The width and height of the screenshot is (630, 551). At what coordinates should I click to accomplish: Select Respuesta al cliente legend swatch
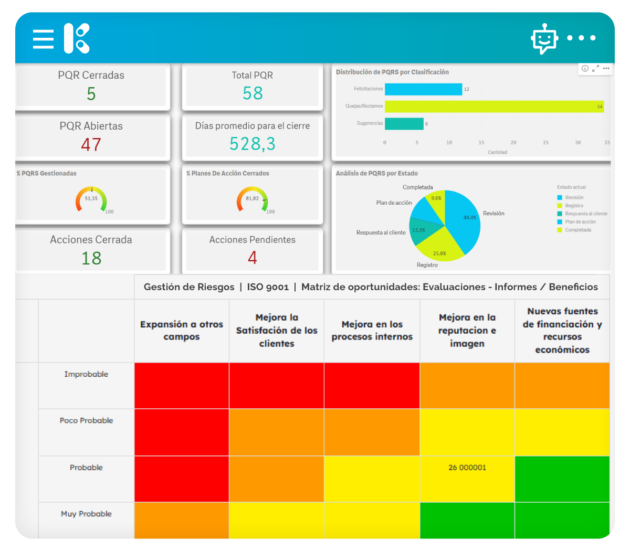point(559,213)
